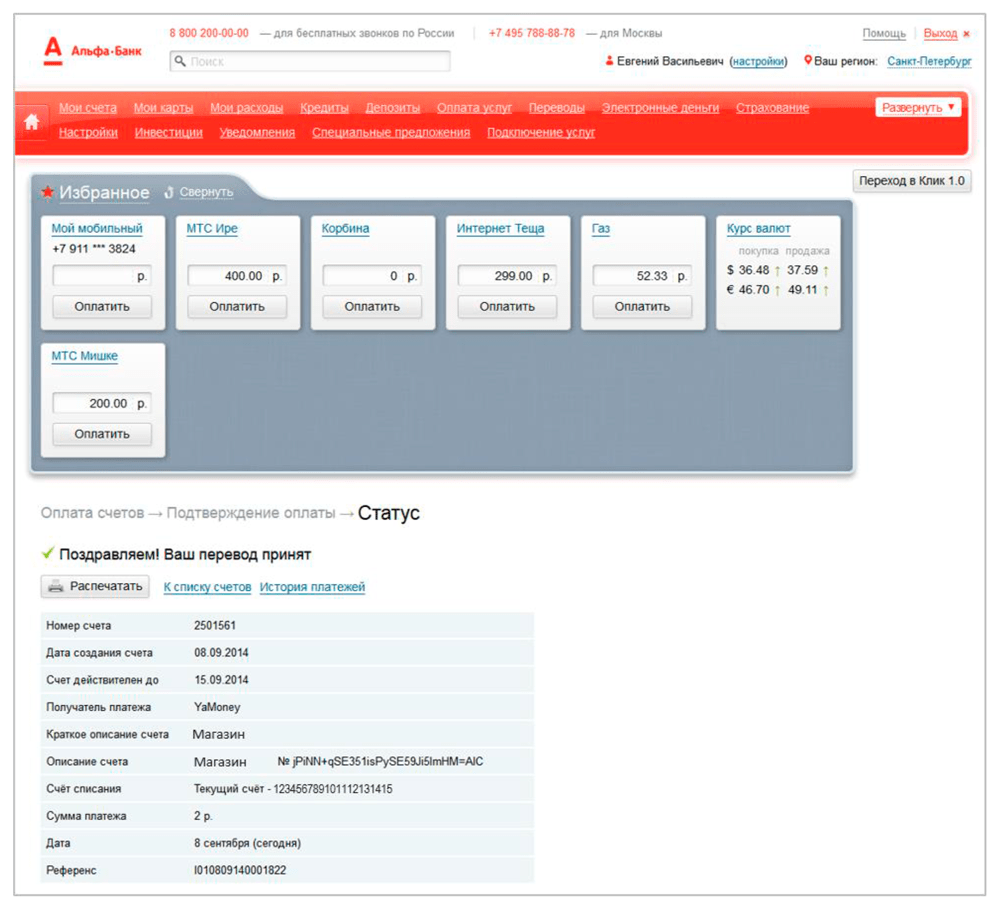Open Переводы menu item
This screenshot has height=909, width=1000.
click(x=557, y=108)
